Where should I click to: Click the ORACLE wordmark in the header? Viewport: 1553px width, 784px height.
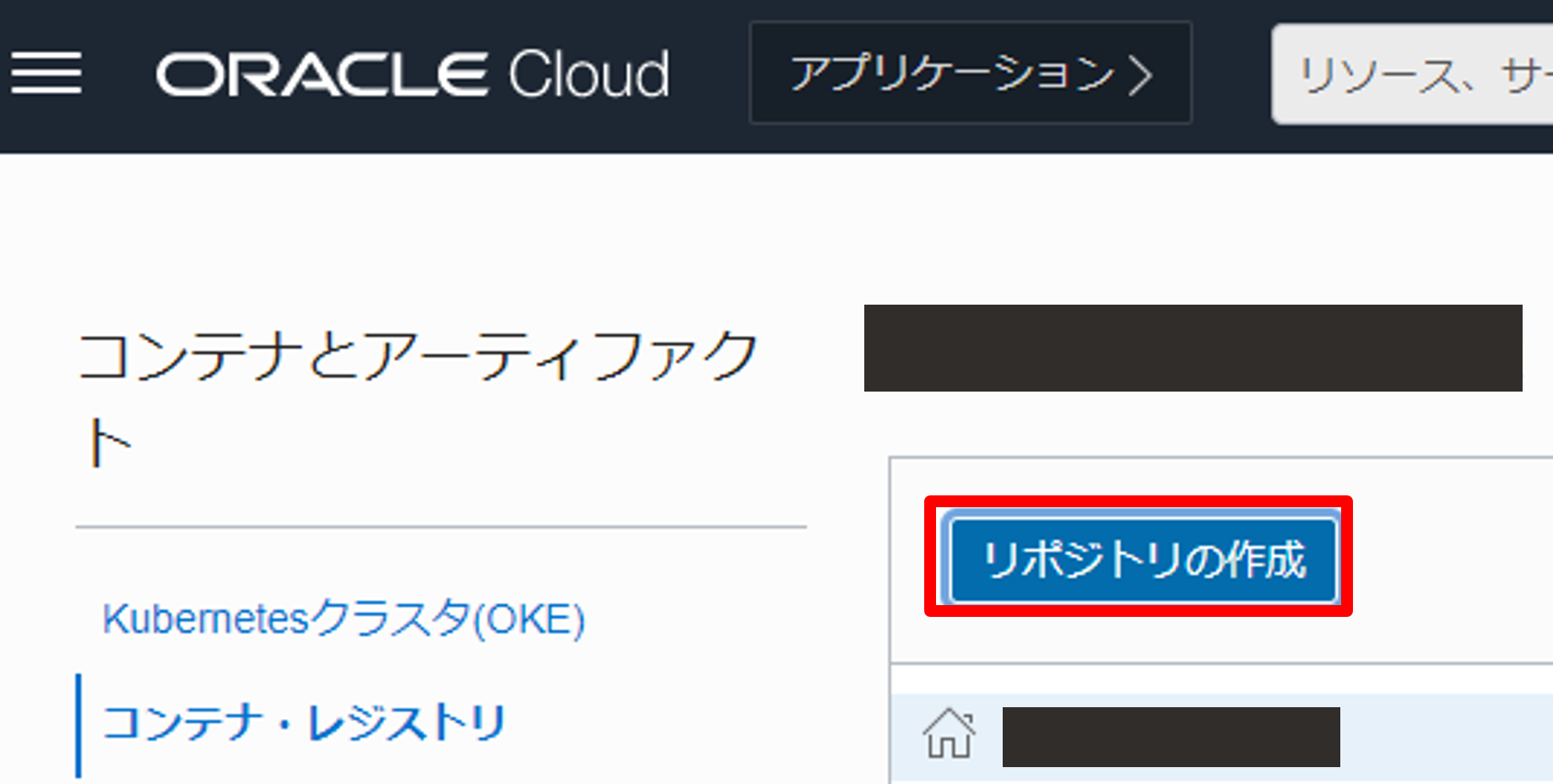321,75
